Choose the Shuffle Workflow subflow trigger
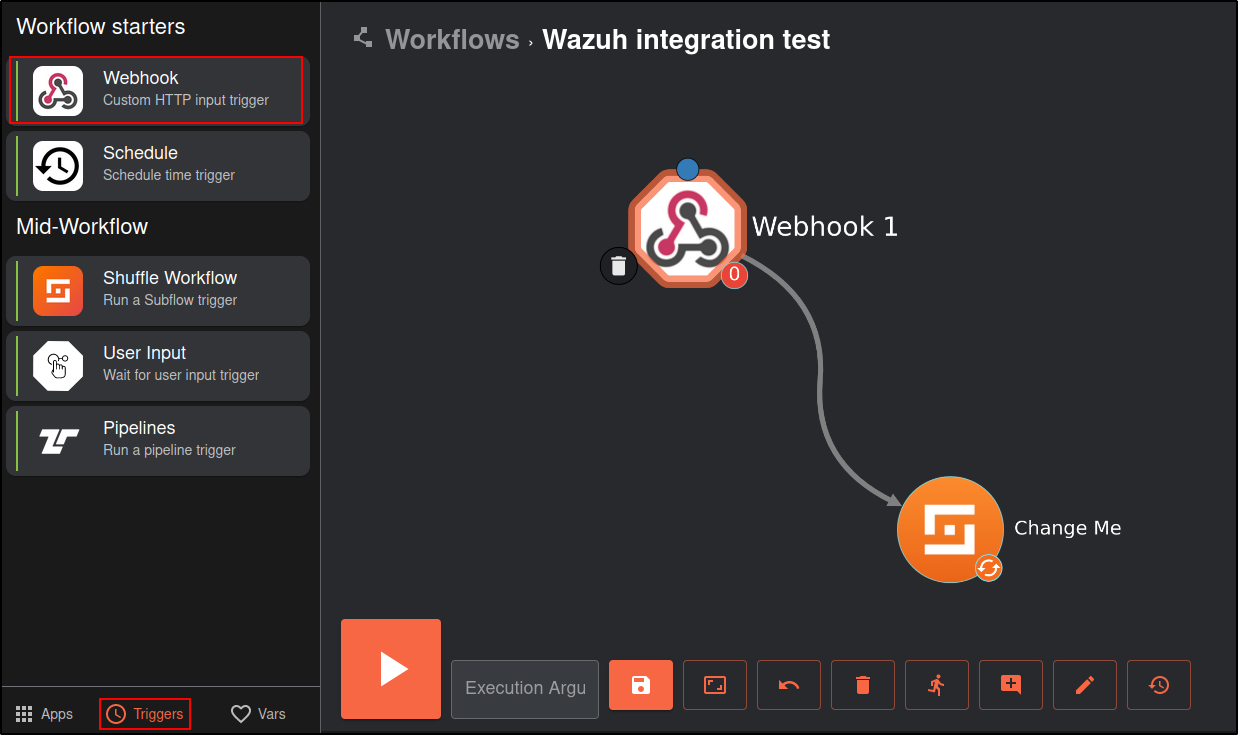This screenshot has height=735, width=1238. [157, 290]
